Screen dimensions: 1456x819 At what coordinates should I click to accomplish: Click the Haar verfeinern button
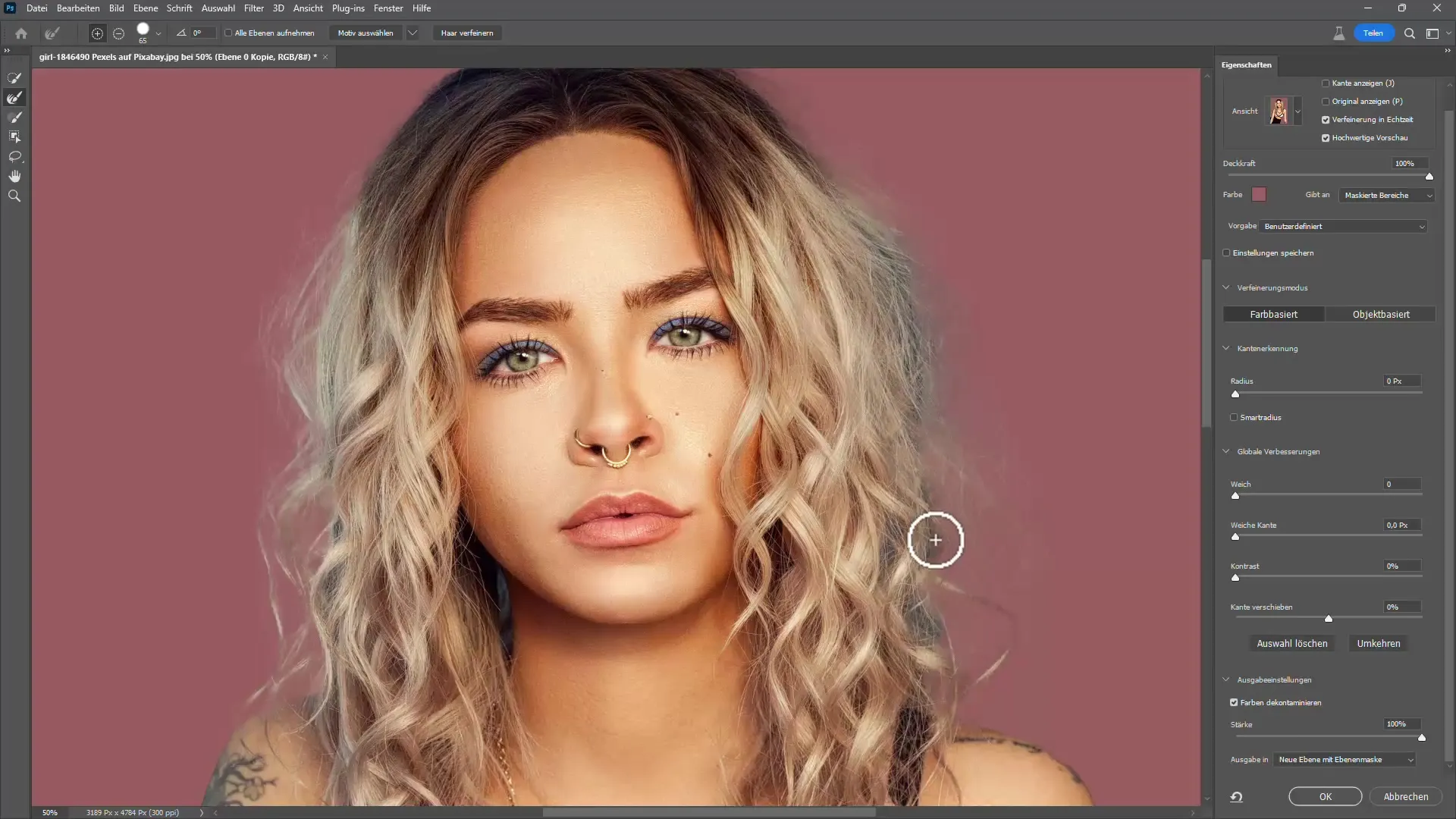tap(467, 33)
